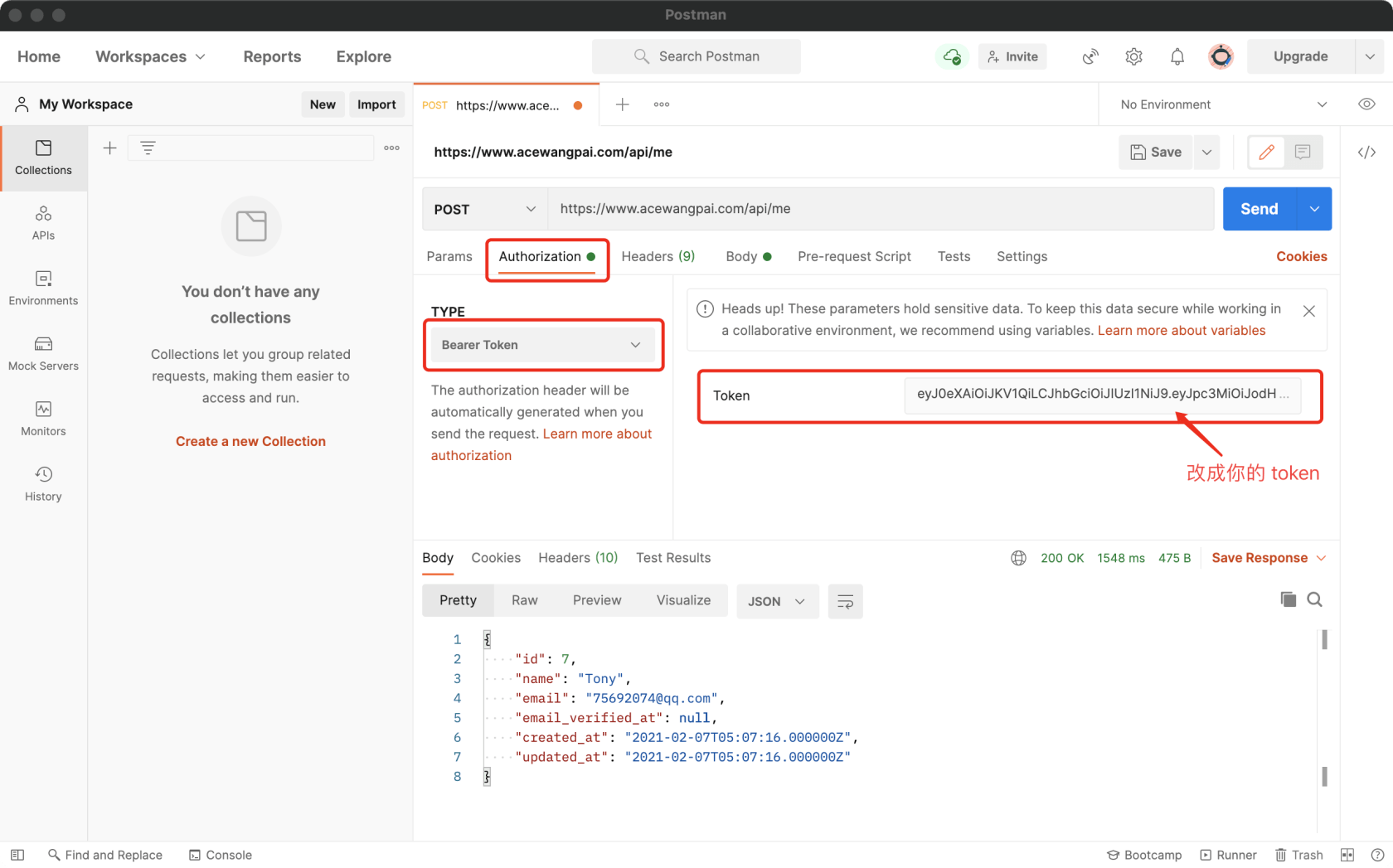Open the Console in status bar
Screen dimensions: 1393x868
pos(221,855)
